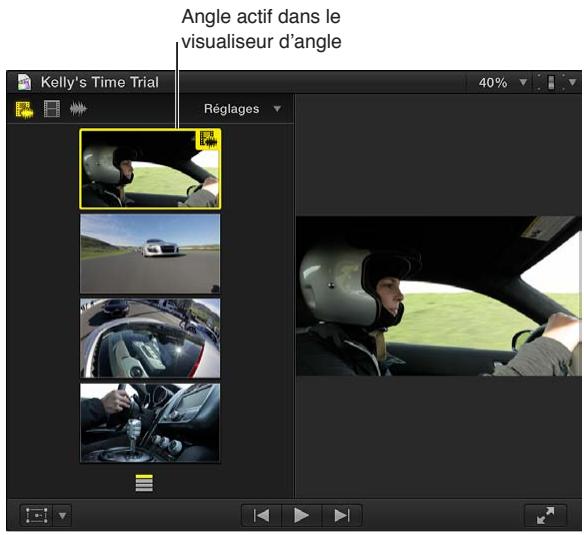Click the Kelly's Time Trial title text
The image size is (584, 535).
pos(100,82)
